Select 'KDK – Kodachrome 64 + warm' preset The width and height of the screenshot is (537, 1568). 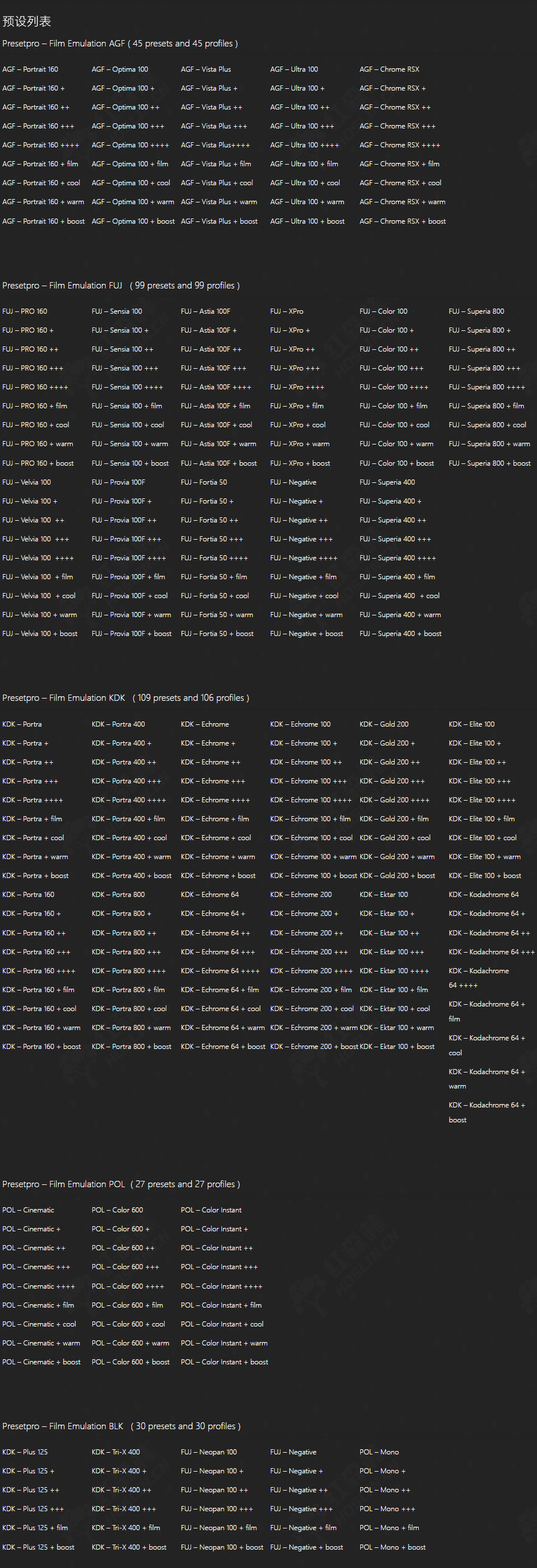487,1079
